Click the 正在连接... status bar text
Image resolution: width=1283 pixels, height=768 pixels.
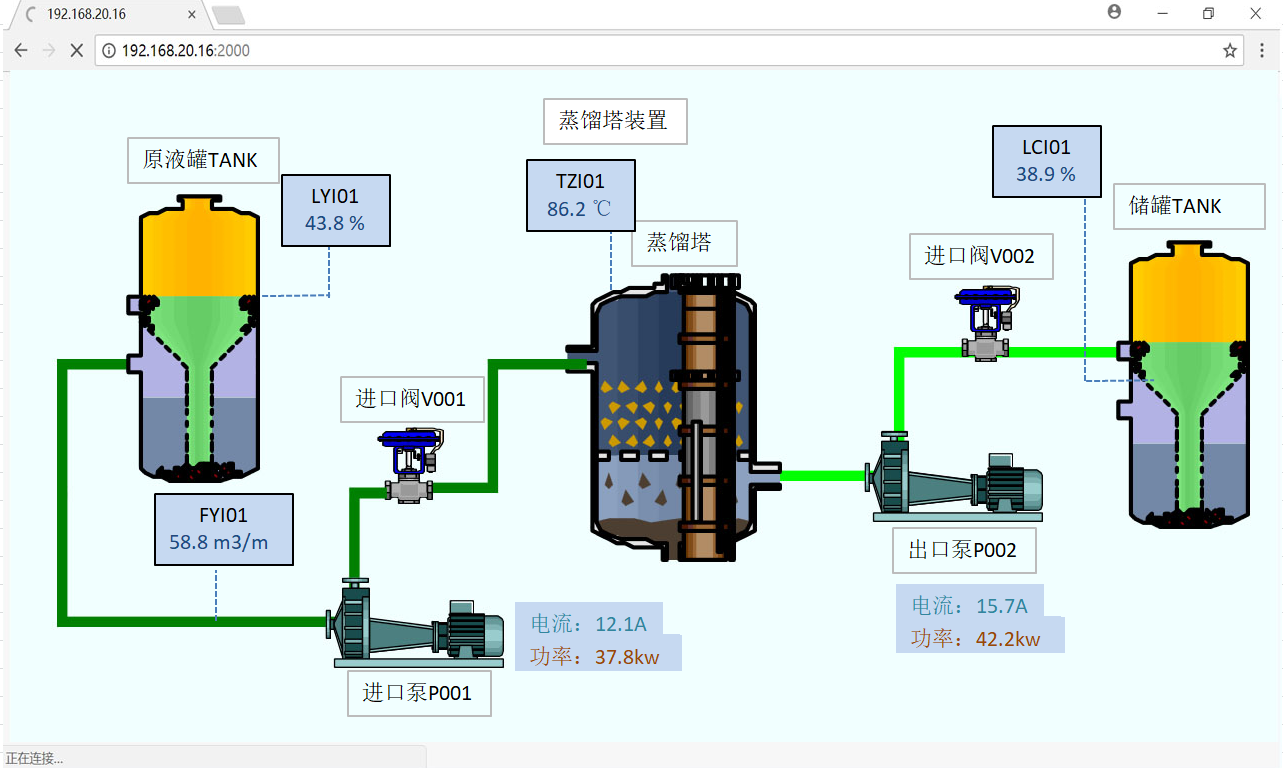point(34,758)
